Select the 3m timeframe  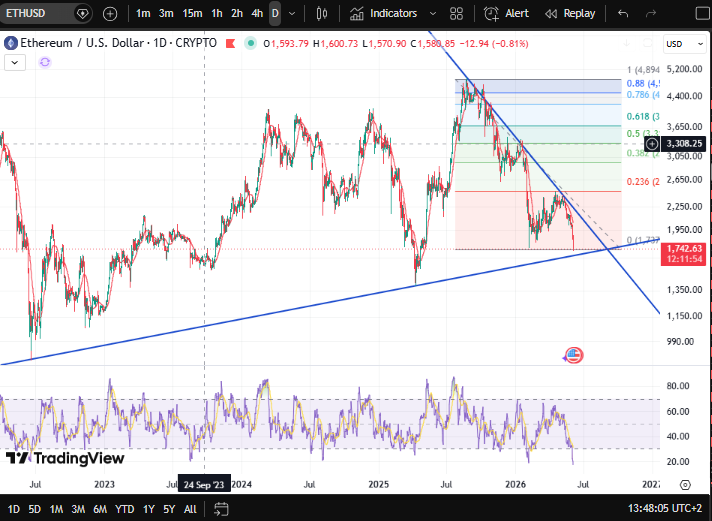click(166, 14)
